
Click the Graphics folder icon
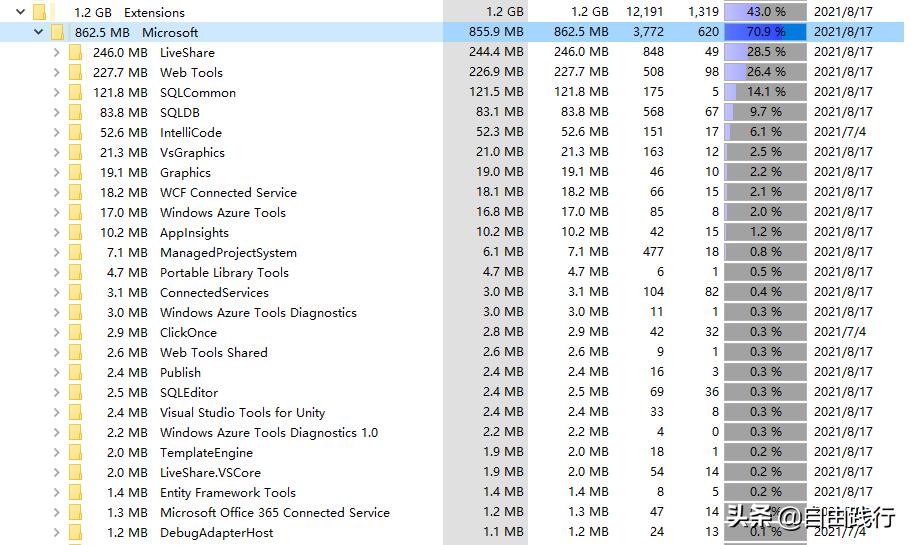click(x=75, y=173)
